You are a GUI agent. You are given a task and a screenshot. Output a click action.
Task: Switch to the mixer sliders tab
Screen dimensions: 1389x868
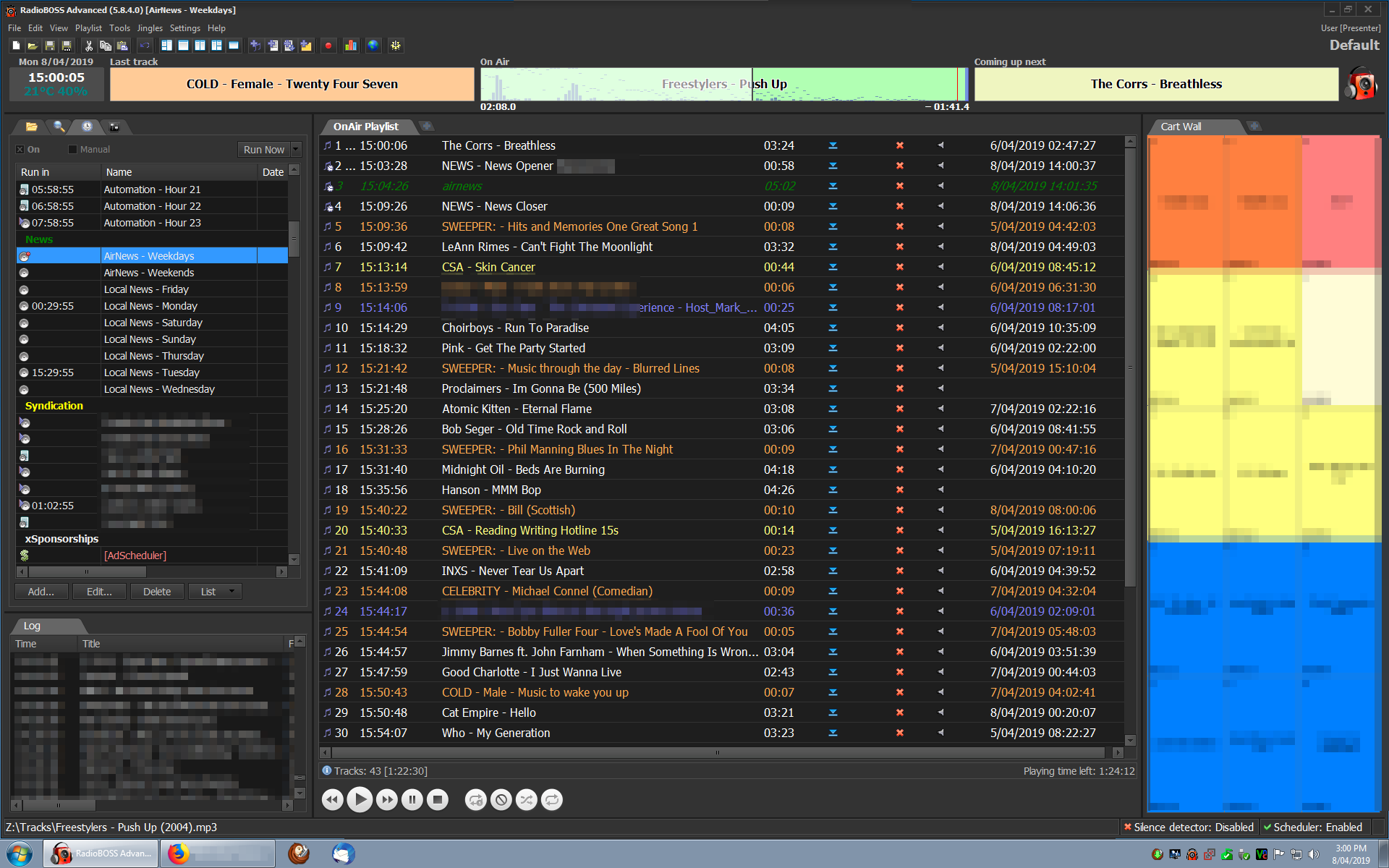coord(114,127)
